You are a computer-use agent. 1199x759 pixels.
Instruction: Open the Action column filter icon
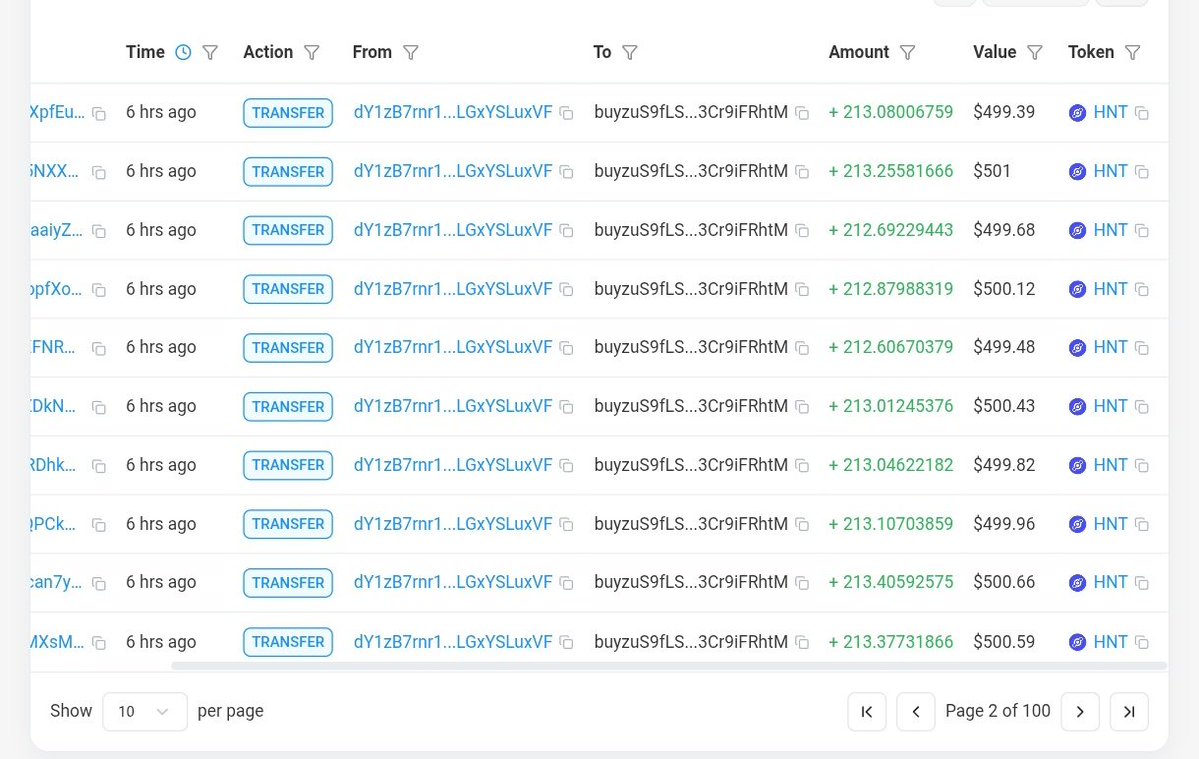point(312,52)
